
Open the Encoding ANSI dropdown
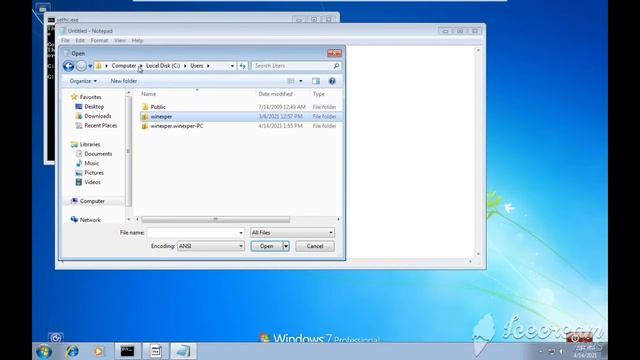click(211, 246)
